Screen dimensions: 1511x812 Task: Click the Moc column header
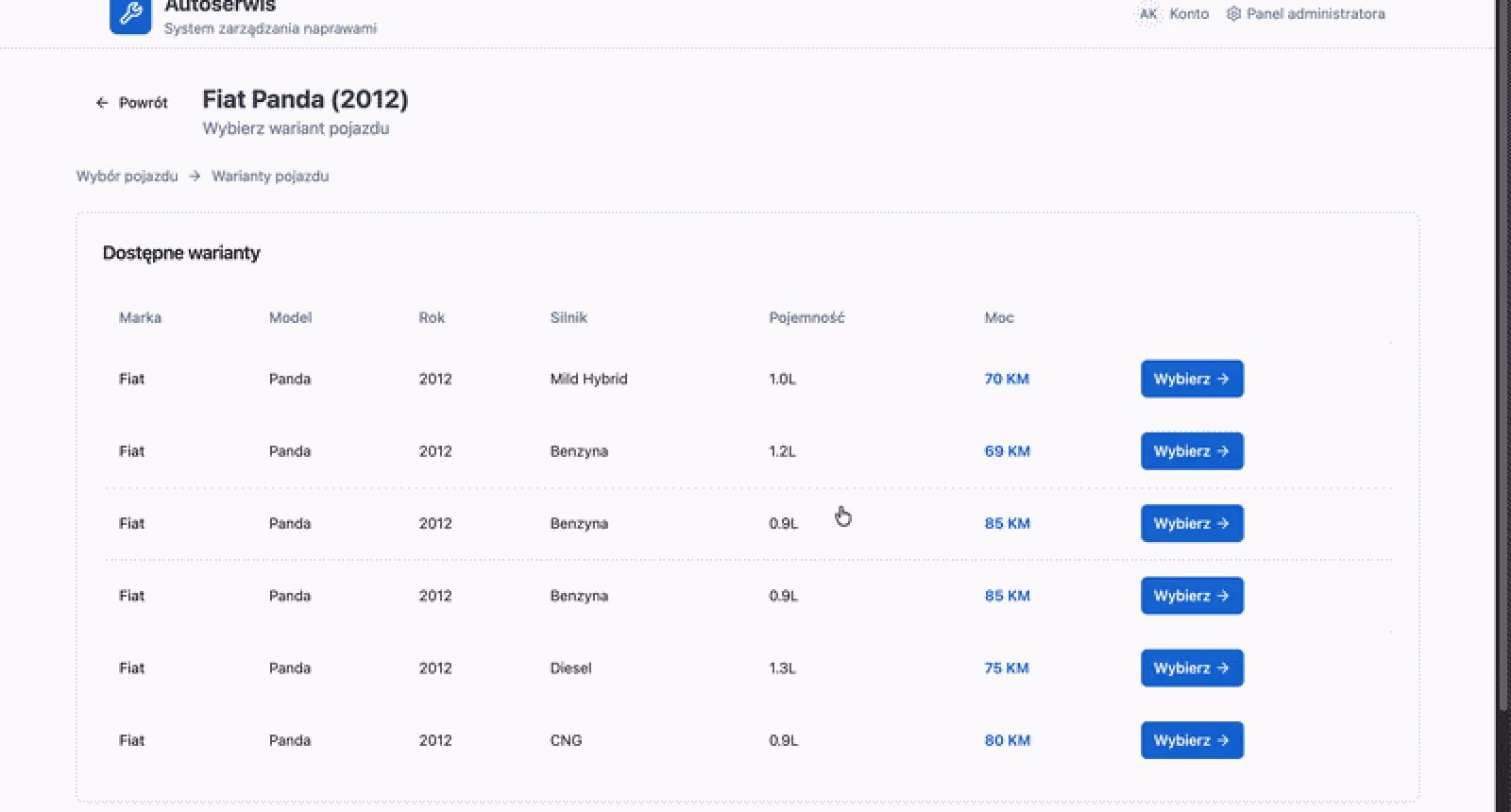pos(999,317)
